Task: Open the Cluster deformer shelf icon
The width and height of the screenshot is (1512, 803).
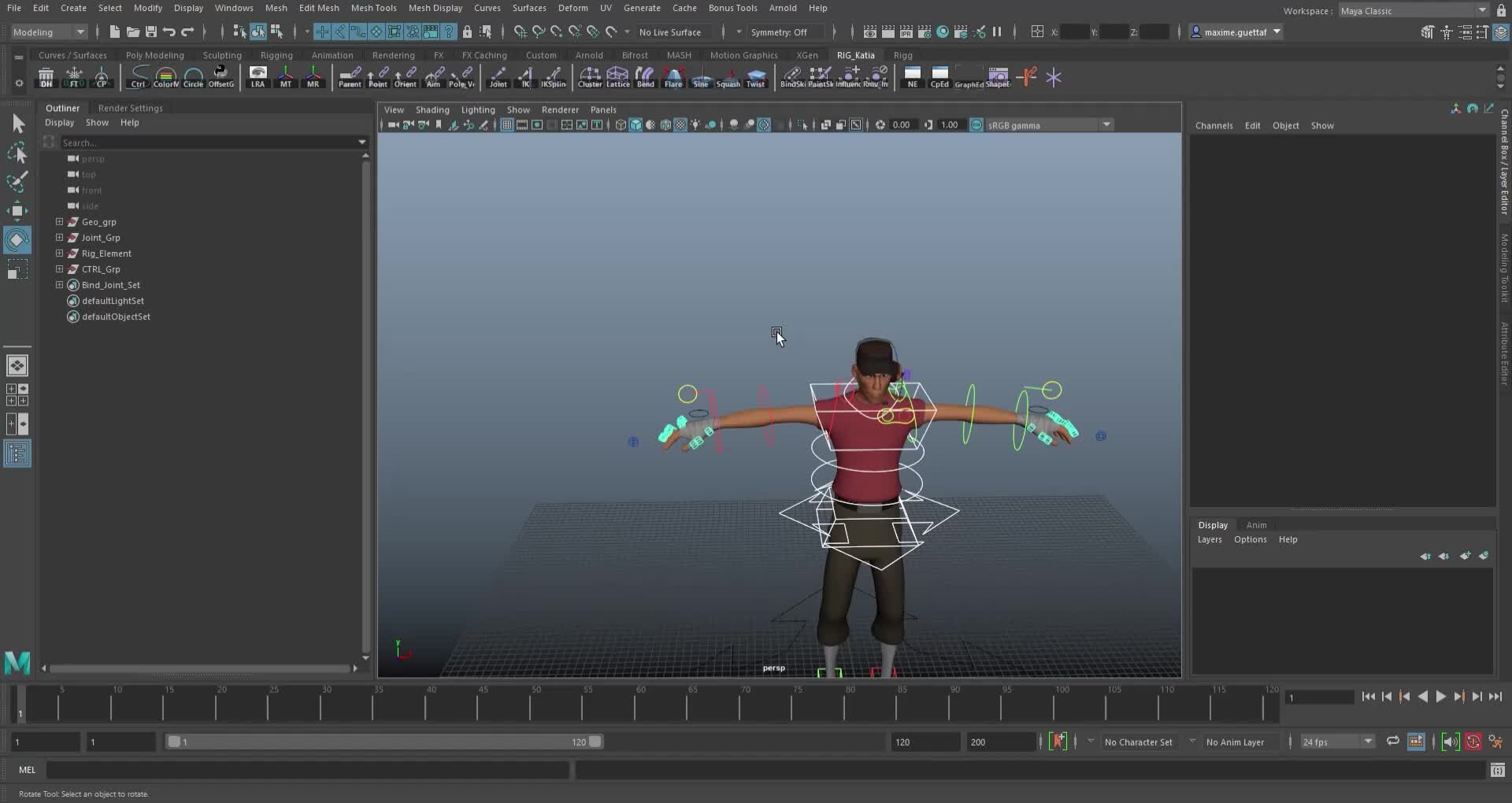Action: tap(591, 76)
